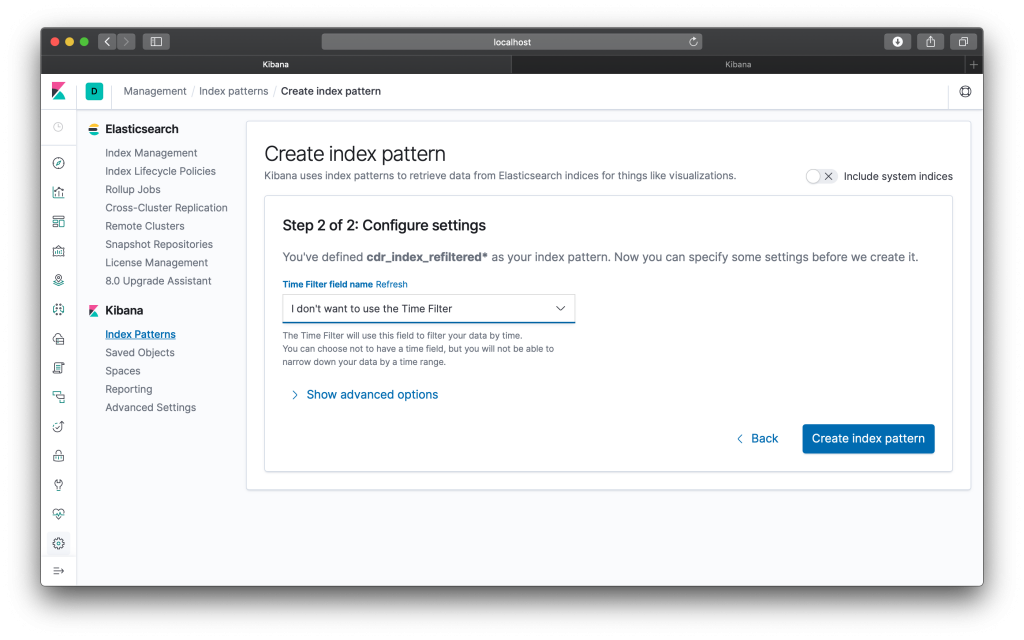Open SIEM from the padlock icon
Viewport: 1024px width, 640px height.
[x=59, y=456]
